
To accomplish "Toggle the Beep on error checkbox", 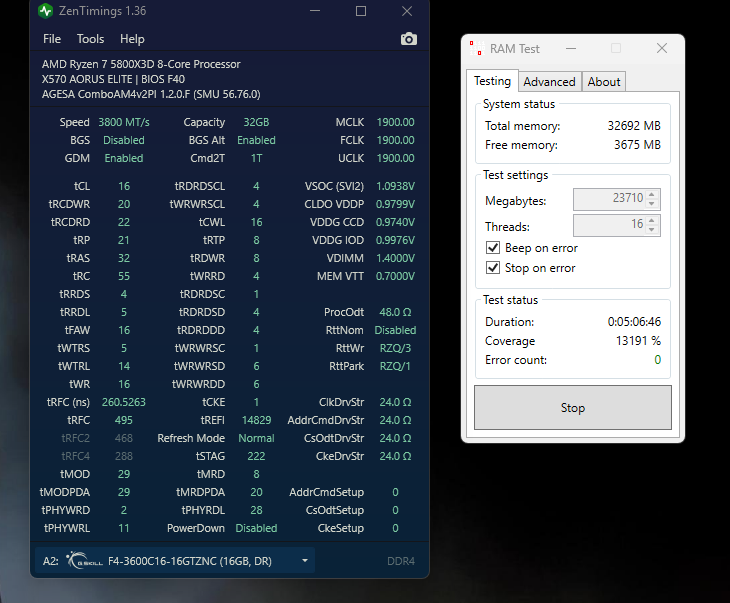I will click(x=493, y=248).
